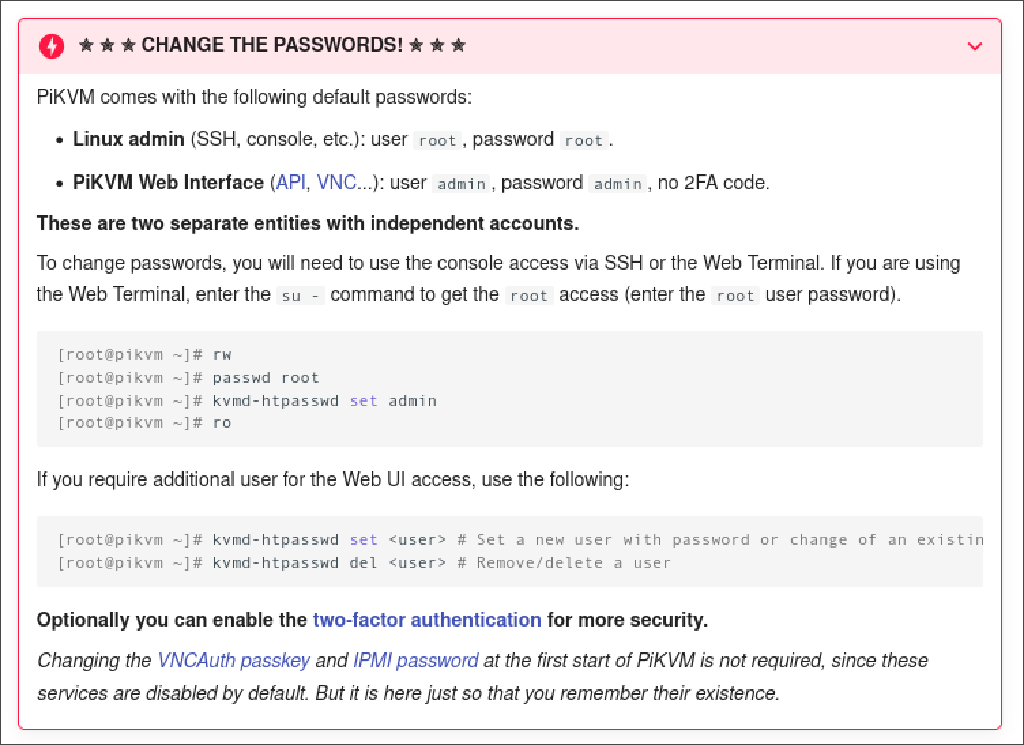Click the three stars before the title
This screenshot has height=745, width=1024.
pyautogui.click(x=107, y=46)
